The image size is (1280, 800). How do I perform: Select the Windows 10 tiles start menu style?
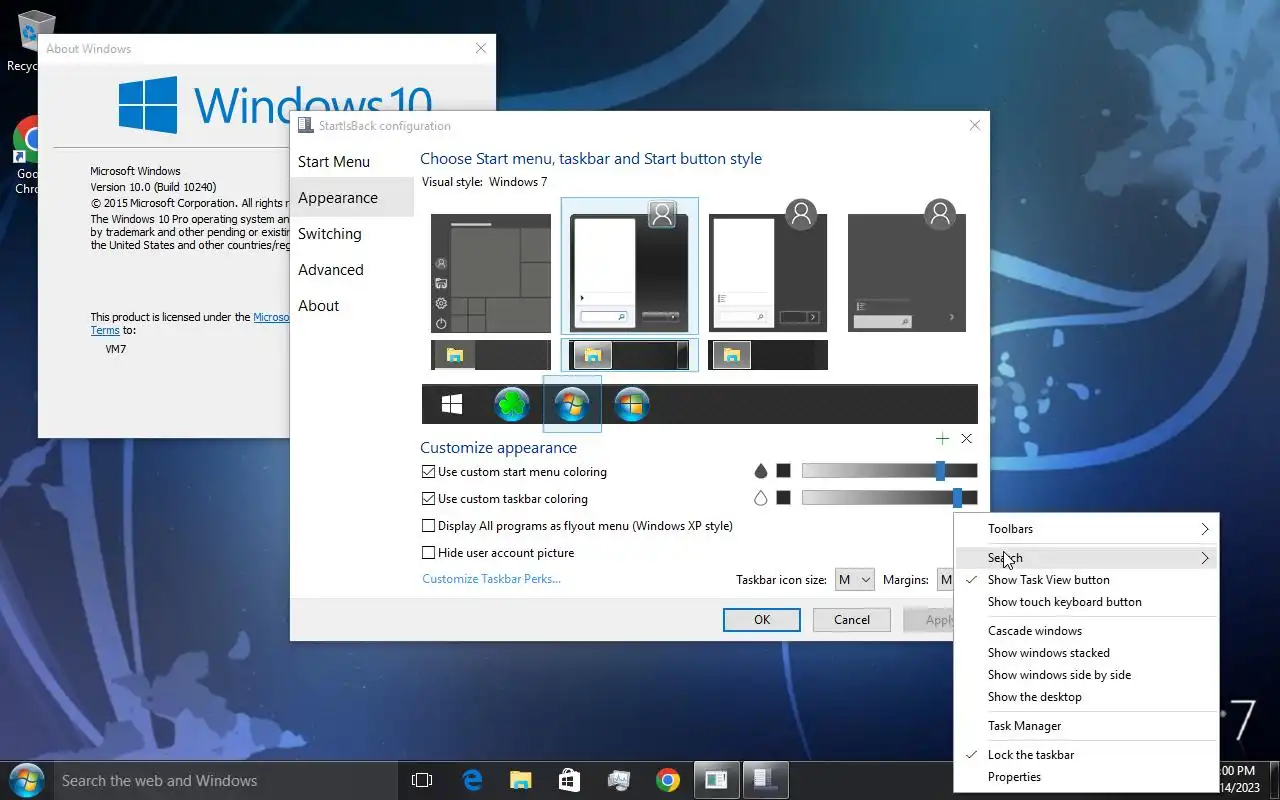(491, 273)
